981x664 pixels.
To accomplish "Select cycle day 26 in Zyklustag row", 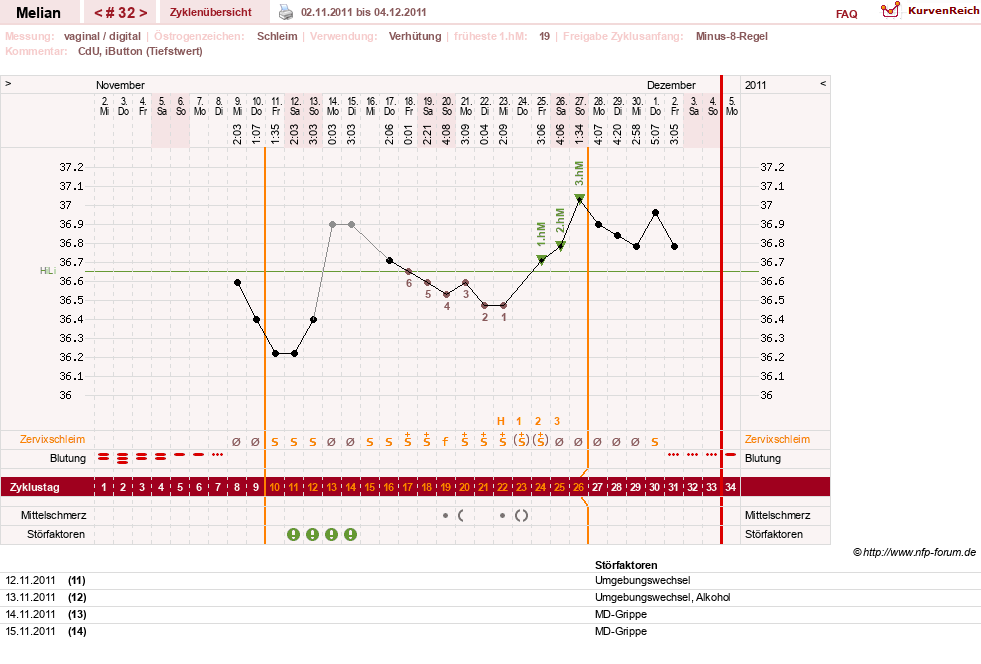I will (x=578, y=487).
